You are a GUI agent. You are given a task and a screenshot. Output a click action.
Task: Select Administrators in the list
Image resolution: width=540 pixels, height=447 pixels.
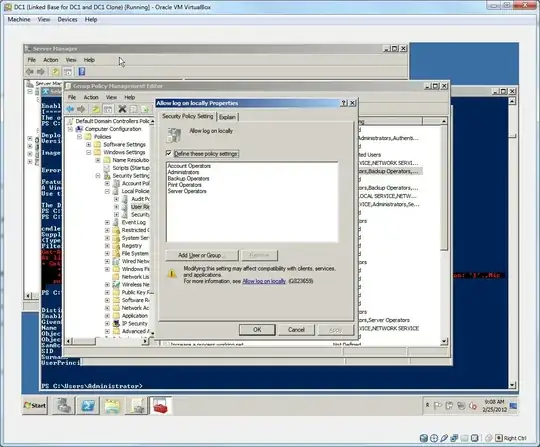[183, 172]
